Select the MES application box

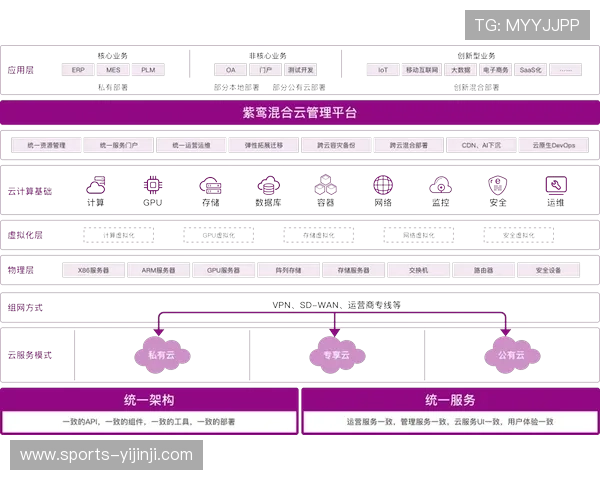(x=113, y=70)
